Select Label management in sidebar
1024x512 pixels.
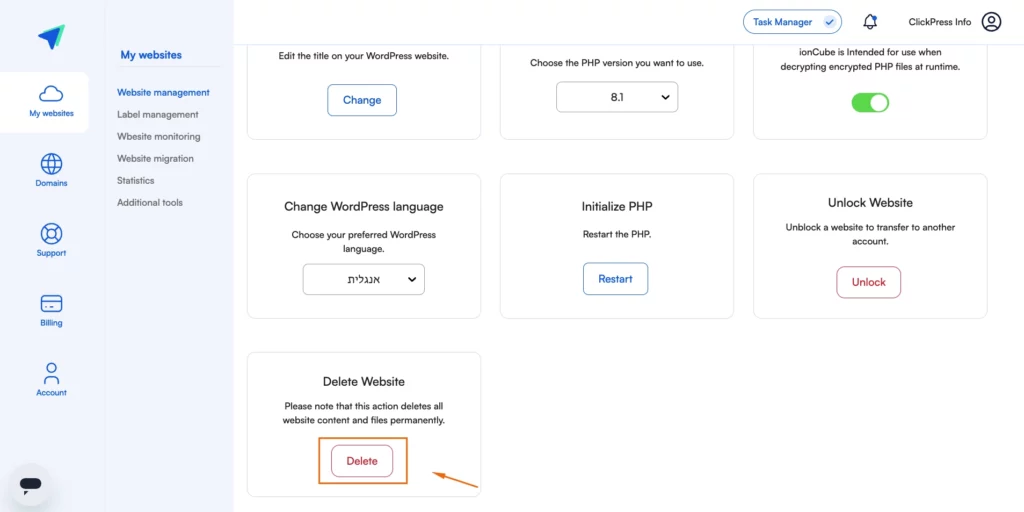pyautogui.click(x=157, y=114)
